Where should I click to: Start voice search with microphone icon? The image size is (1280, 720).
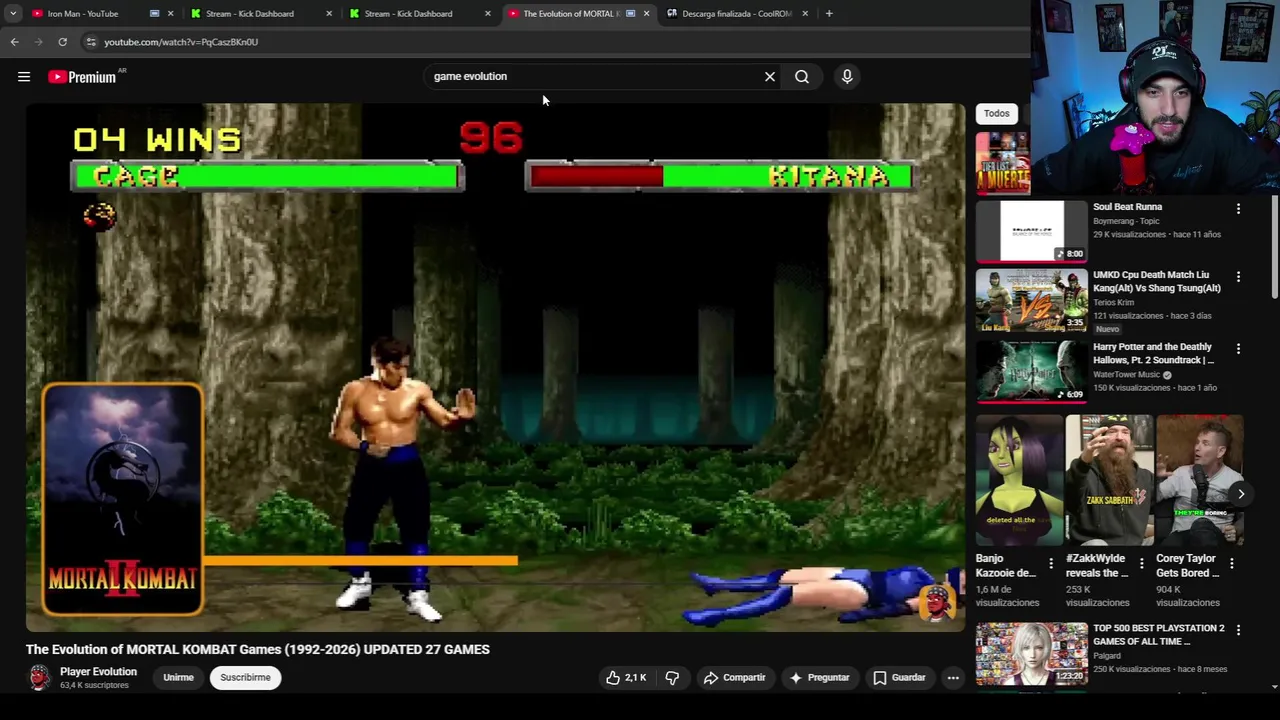click(847, 77)
